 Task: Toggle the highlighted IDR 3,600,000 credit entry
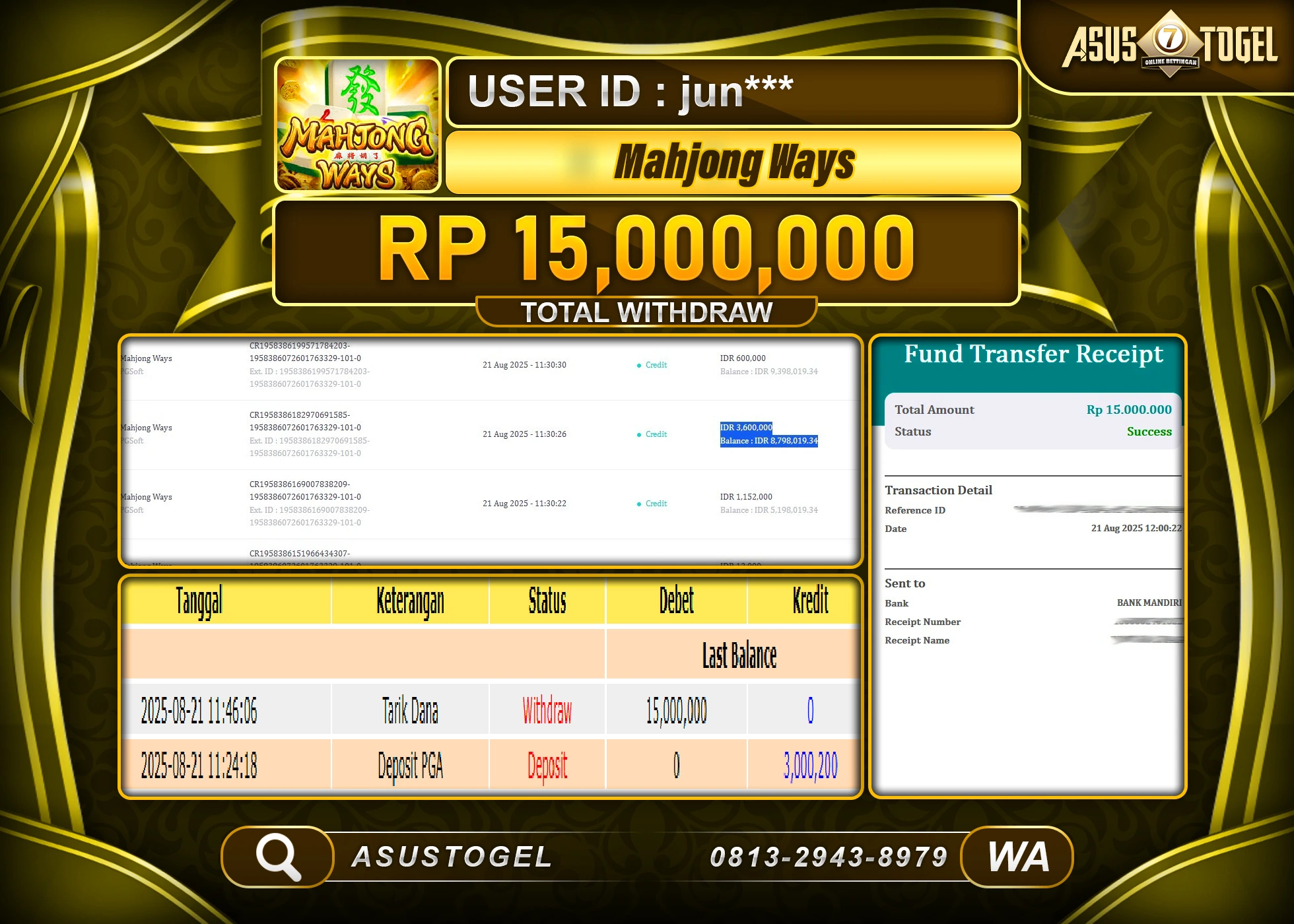click(745, 427)
